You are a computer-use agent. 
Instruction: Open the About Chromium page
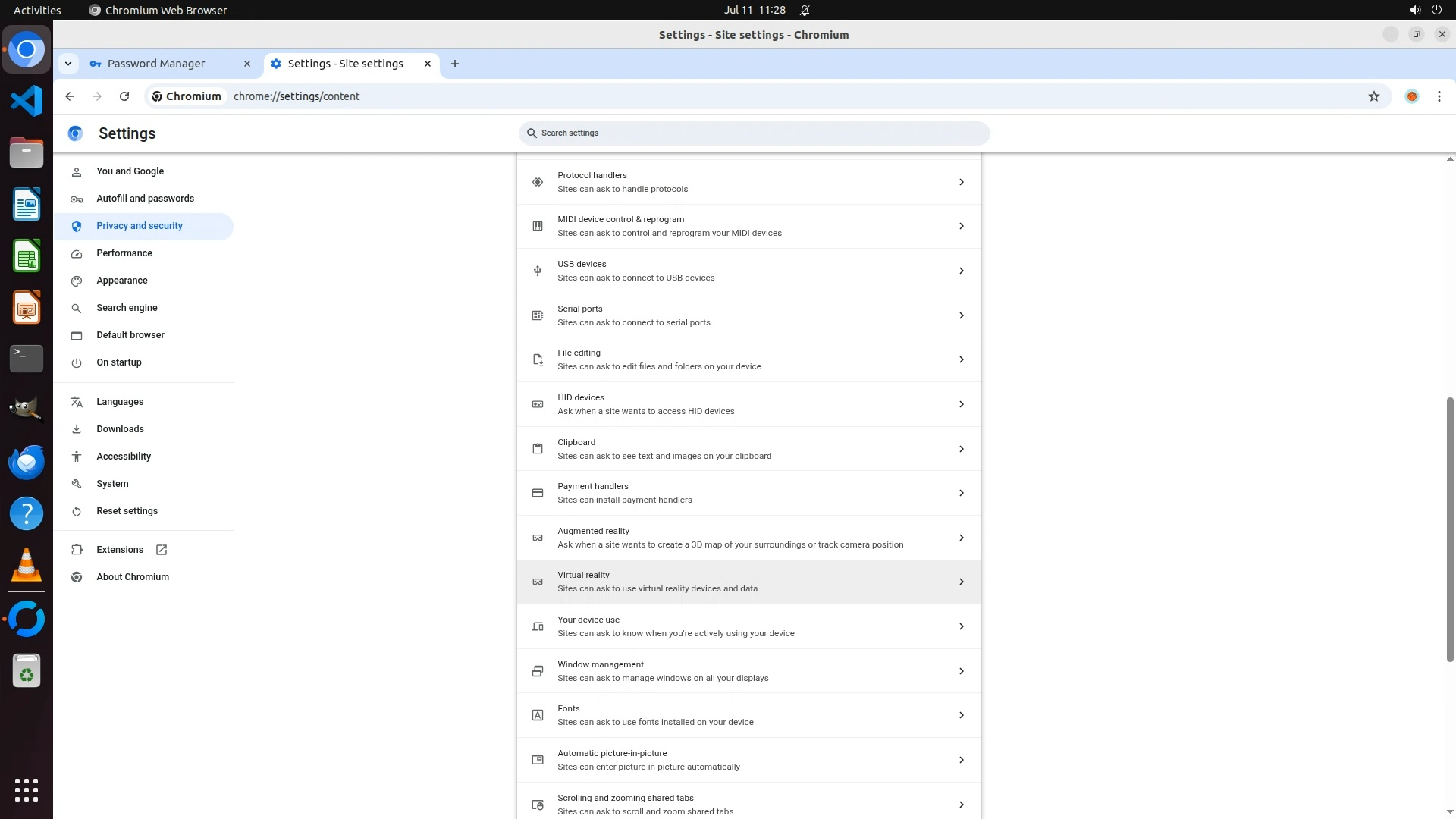point(133,577)
